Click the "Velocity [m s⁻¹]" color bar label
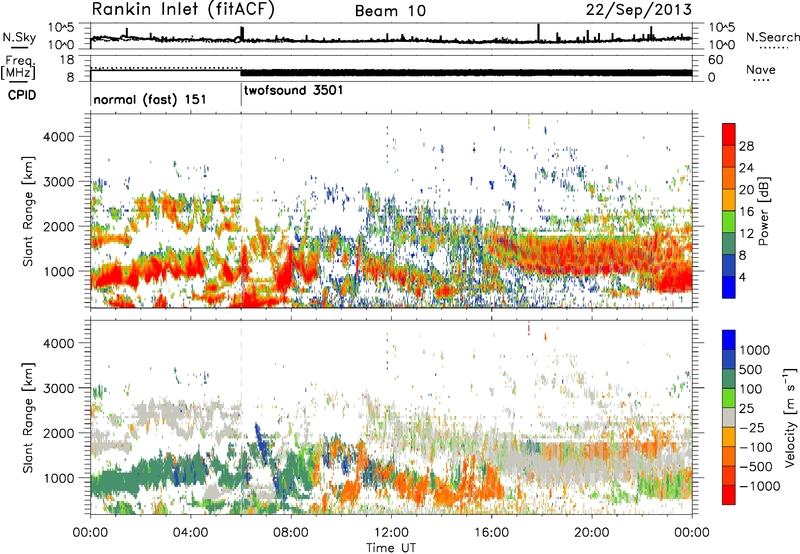Screen dimensions: 800x554 coord(790,417)
